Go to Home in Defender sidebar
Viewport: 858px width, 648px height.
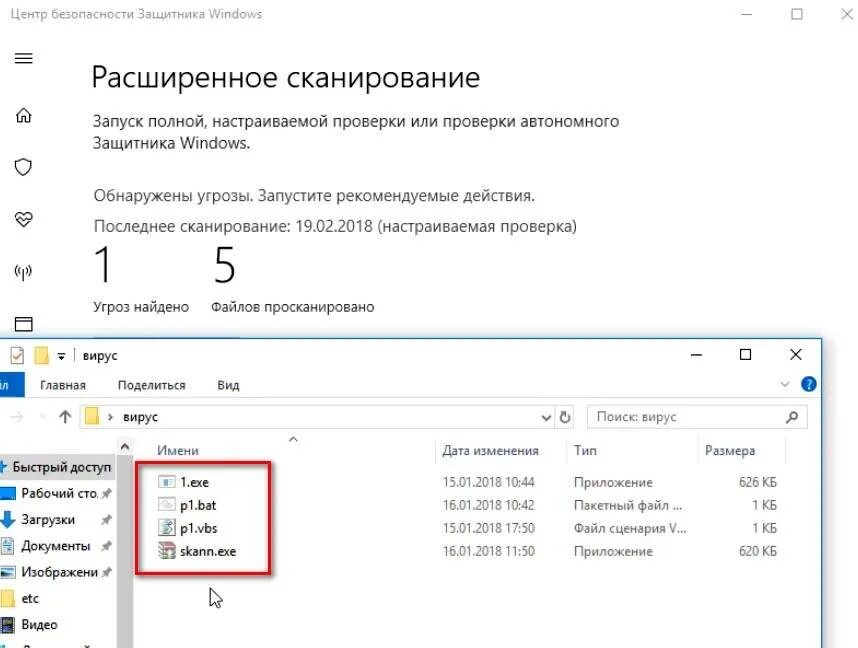pos(23,115)
